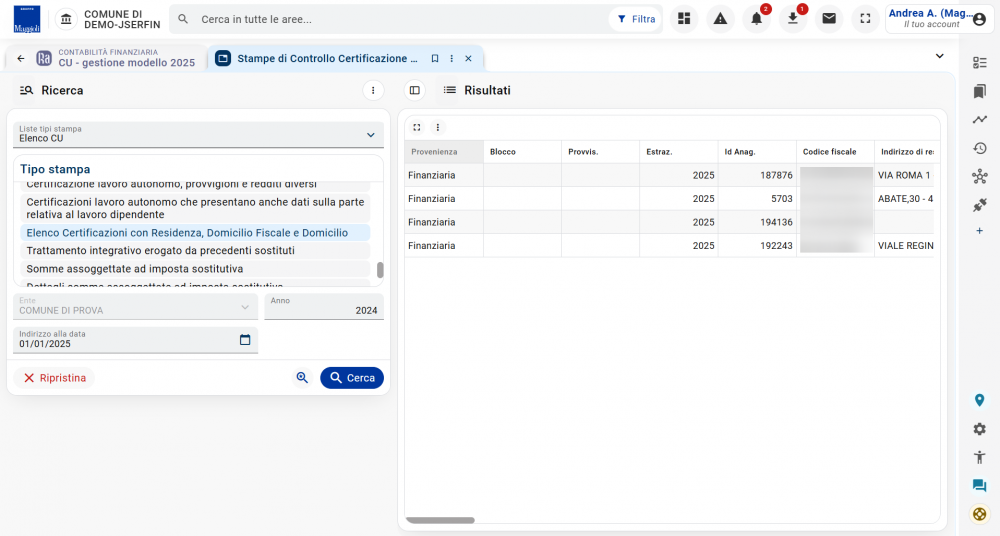The width and height of the screenshot is (1000, 536).
Task: Click the advanced search zoom icon
Action: pyautogui.click(x=302, y=378)
